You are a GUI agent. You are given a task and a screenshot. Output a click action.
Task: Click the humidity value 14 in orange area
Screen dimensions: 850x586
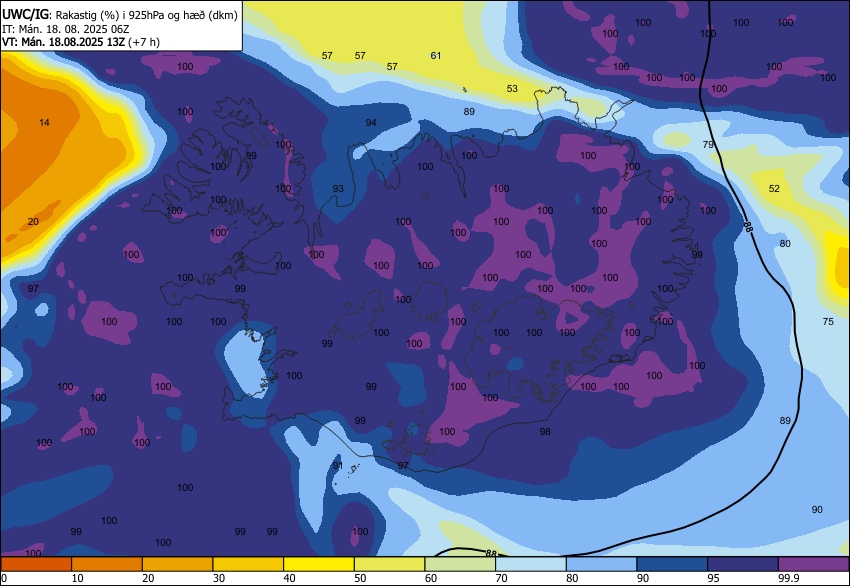point(44,123)
